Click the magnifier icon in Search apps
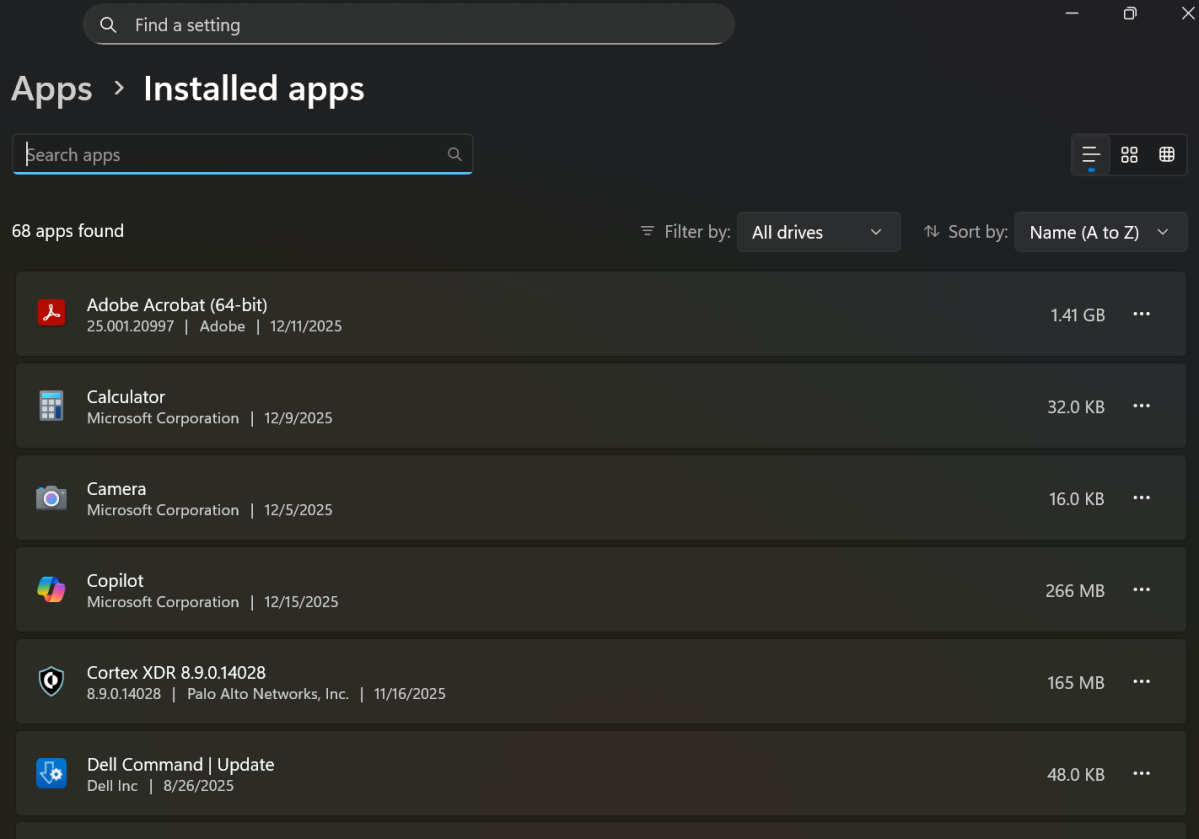Image resolution: width=1199 pixels, height=839 pixels. click(x=454, y=154)
